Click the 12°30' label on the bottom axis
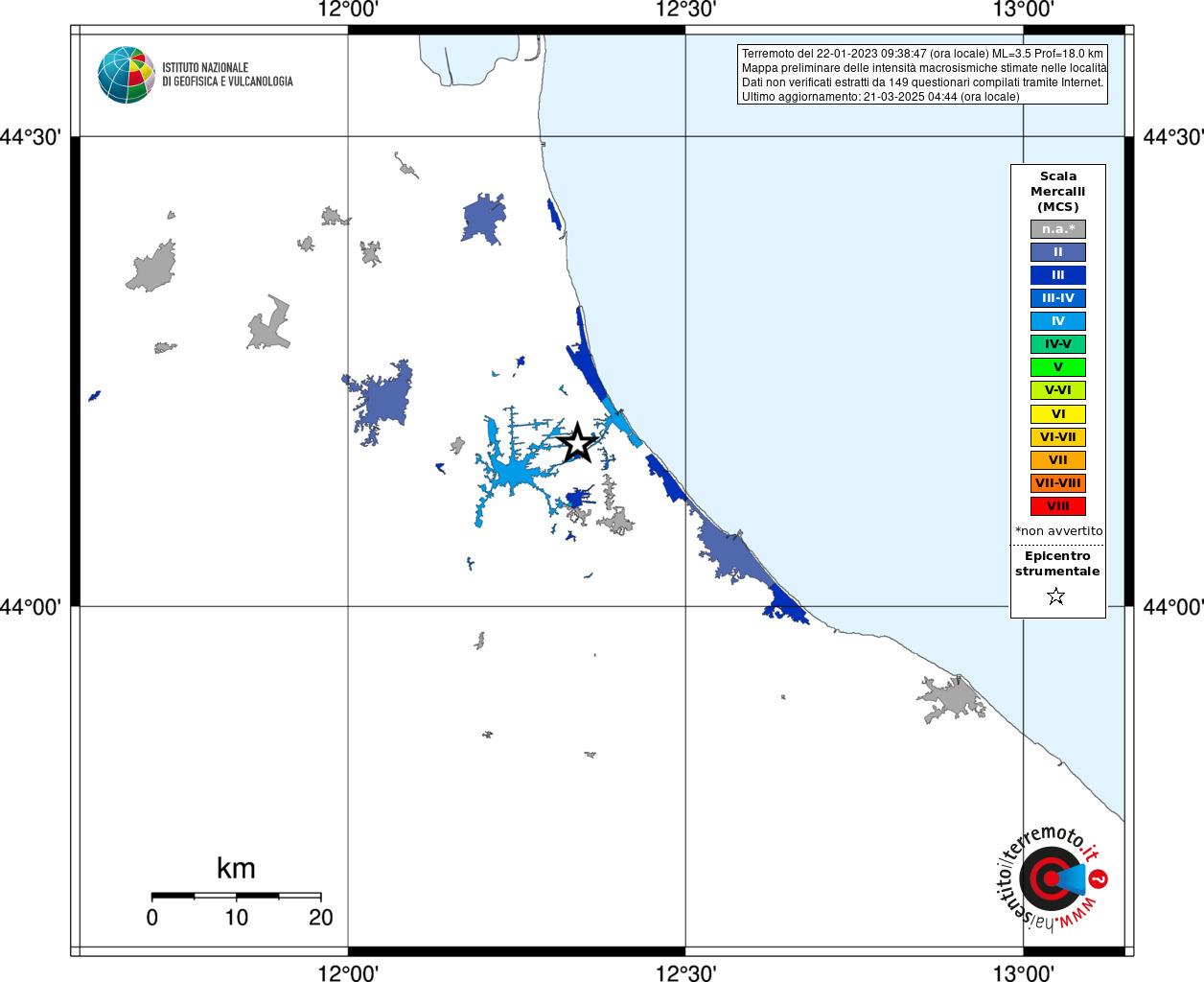The image size is (1204, 982). (685, 972)
